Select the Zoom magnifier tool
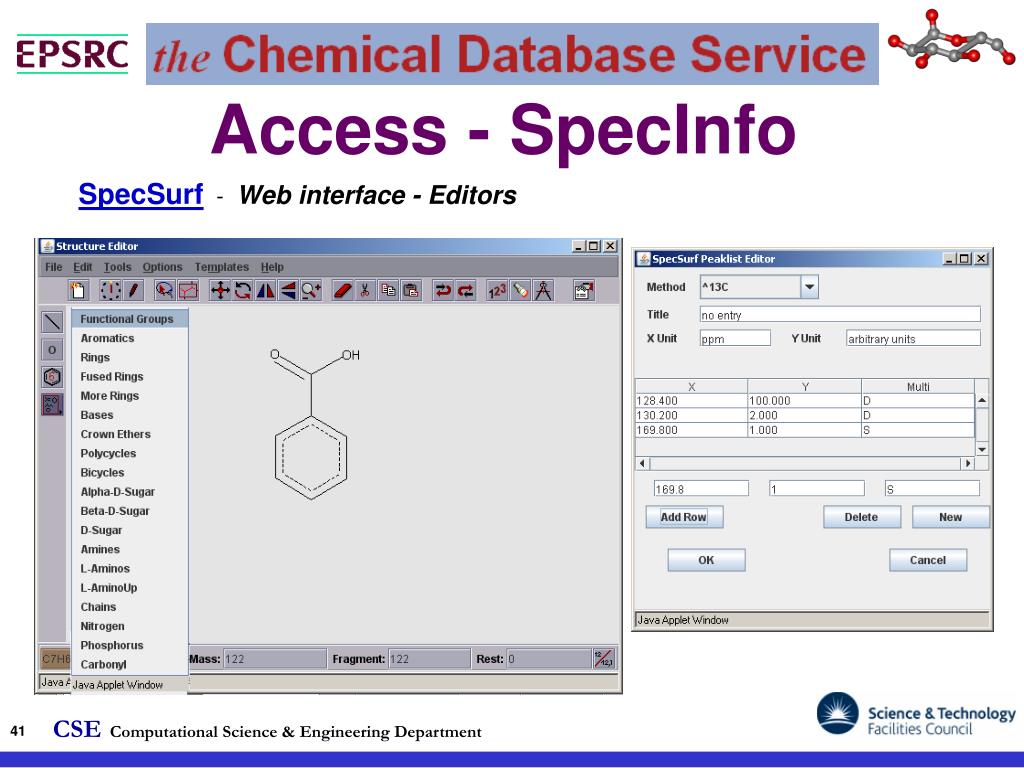 (x=311, y=290)
